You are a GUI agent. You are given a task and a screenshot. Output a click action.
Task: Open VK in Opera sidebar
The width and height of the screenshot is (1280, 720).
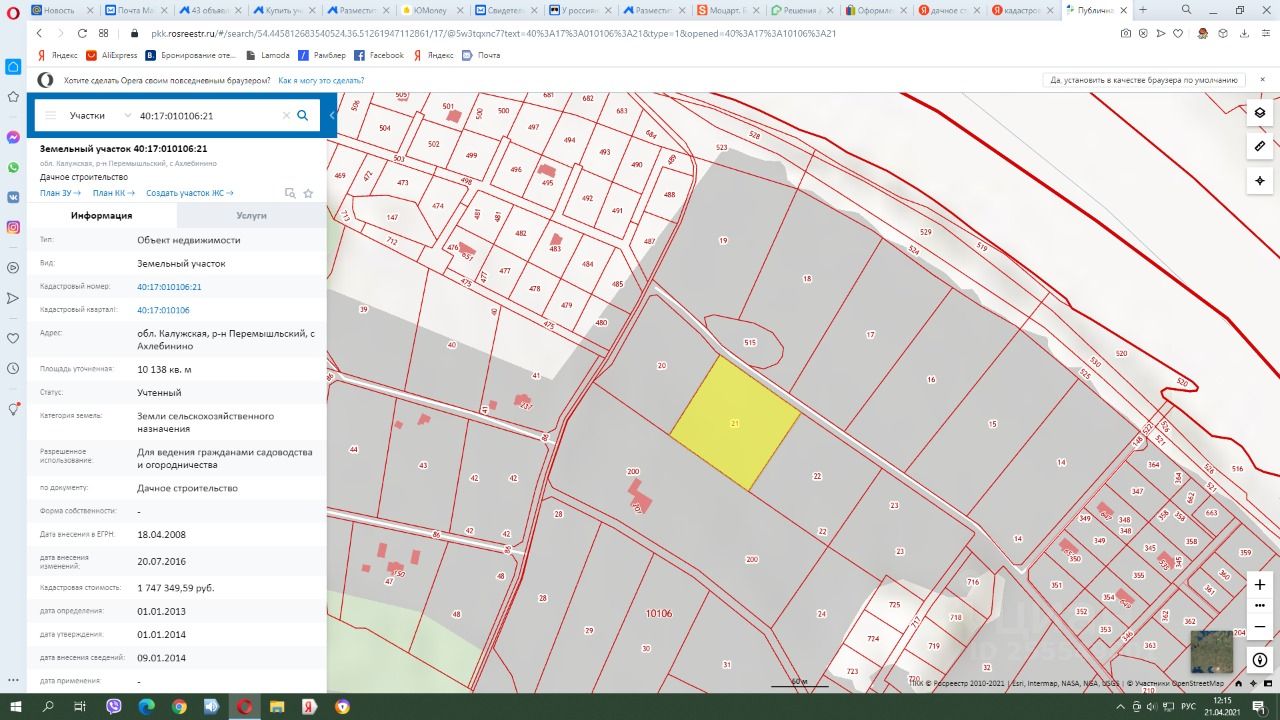pos(13,197)
